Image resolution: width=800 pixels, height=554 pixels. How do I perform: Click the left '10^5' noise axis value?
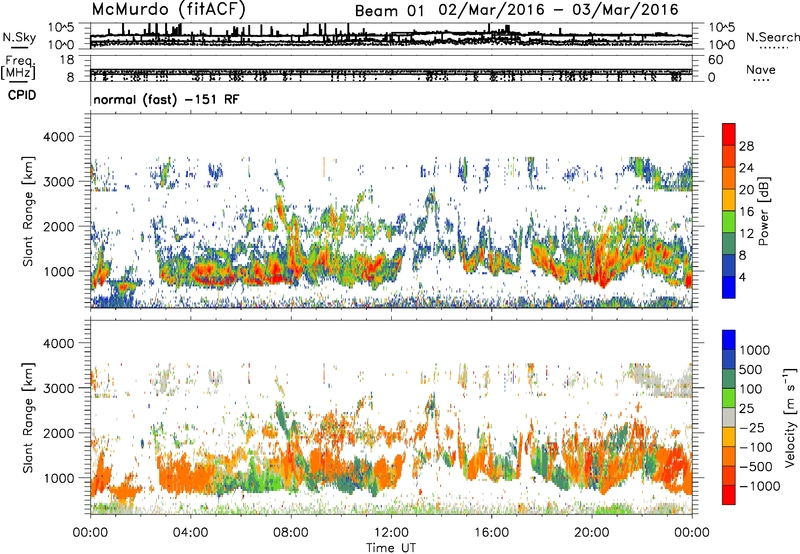tap(61, 27)
